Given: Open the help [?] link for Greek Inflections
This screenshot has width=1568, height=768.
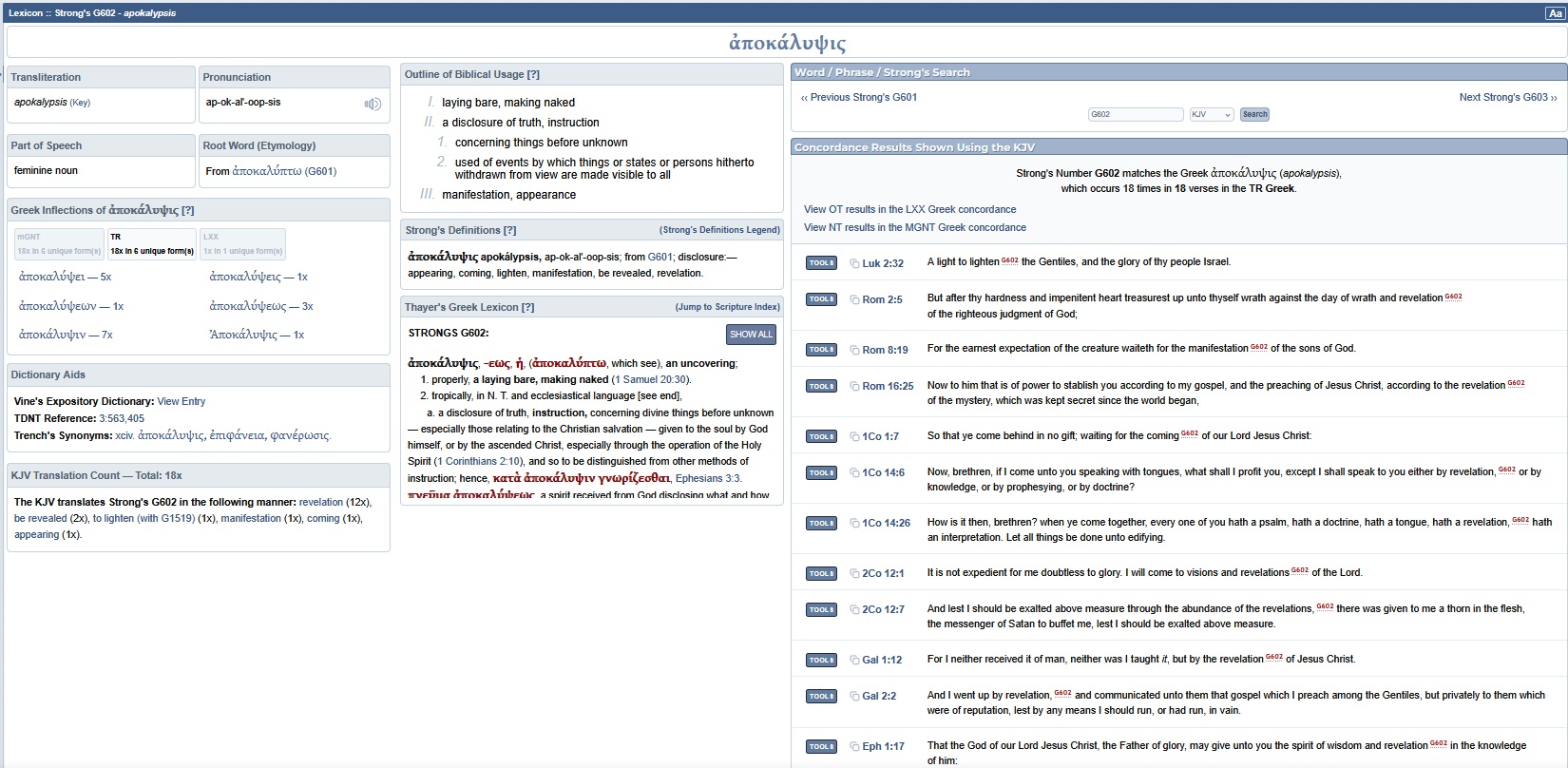Looking at the screenshot, I should (187, 210).
